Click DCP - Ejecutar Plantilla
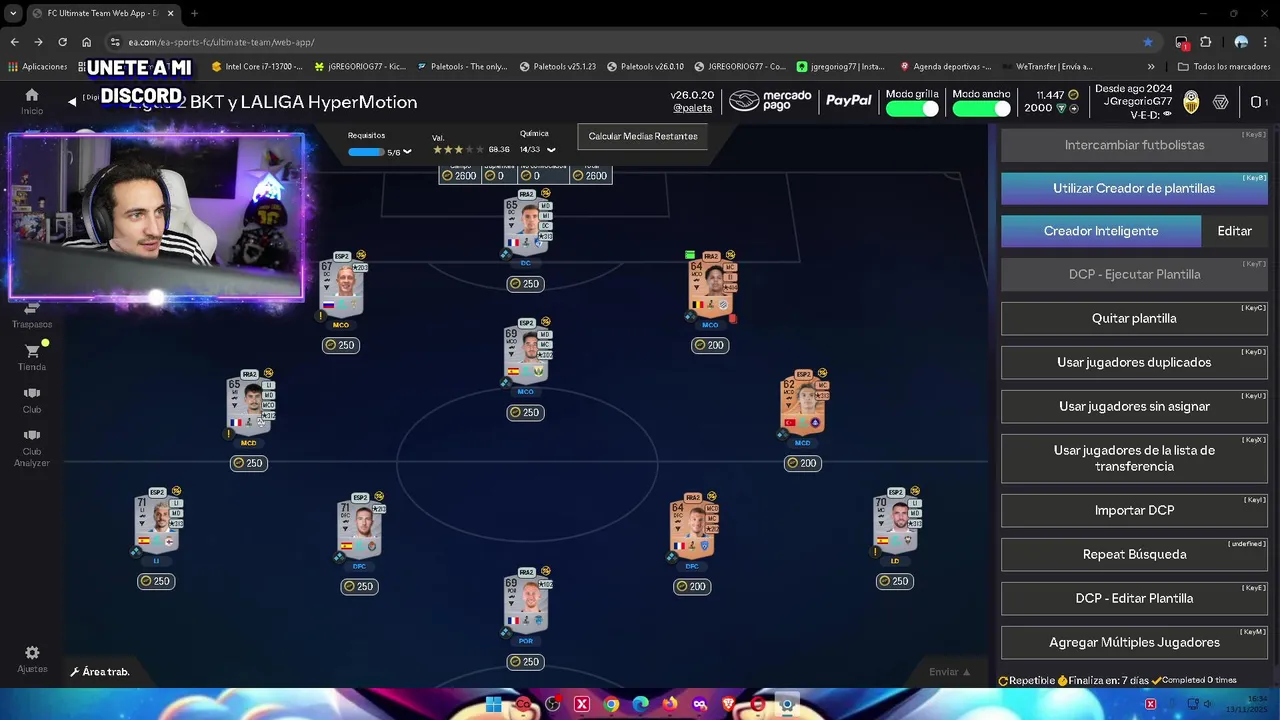This screenshot has width=1280, height=720. [1134, 274]
